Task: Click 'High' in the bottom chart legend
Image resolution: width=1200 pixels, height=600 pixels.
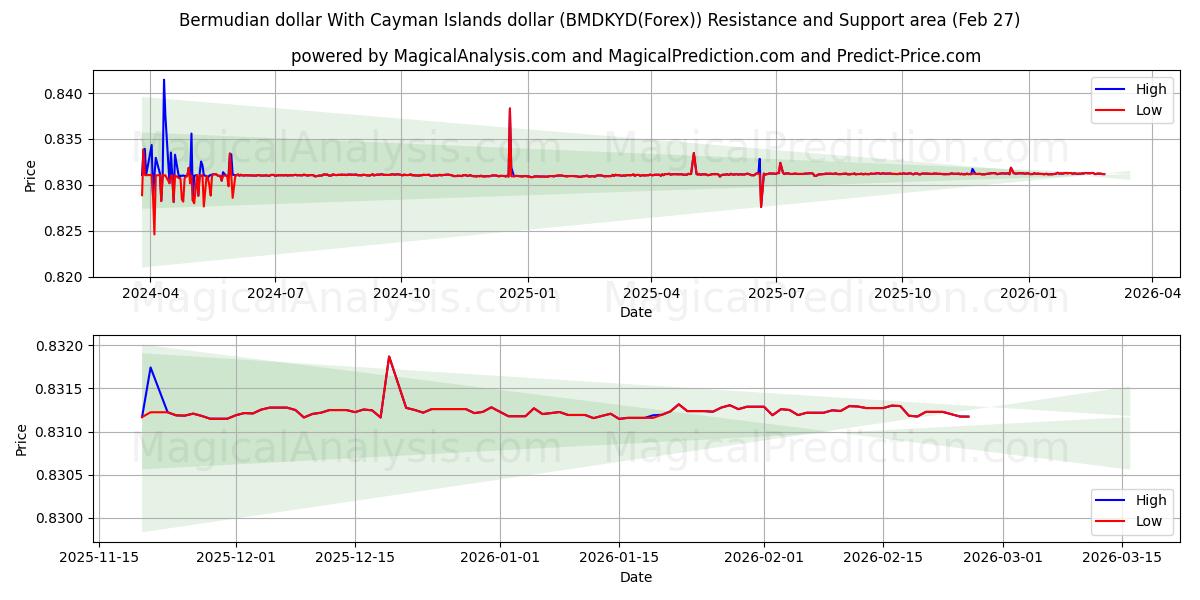Action: coord(1151,500)
